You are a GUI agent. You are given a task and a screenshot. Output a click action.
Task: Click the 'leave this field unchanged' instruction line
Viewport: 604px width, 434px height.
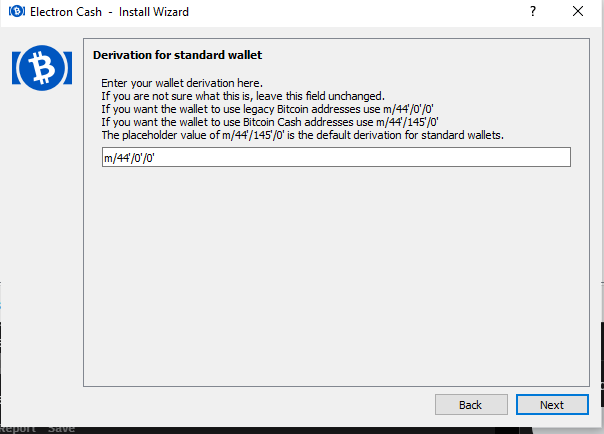(243, 96)
